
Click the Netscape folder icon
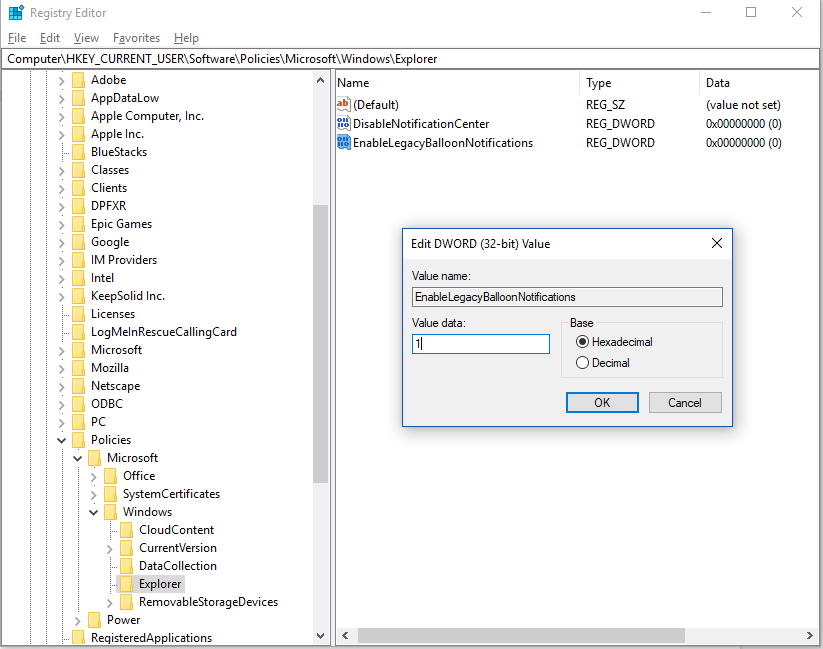78,386
